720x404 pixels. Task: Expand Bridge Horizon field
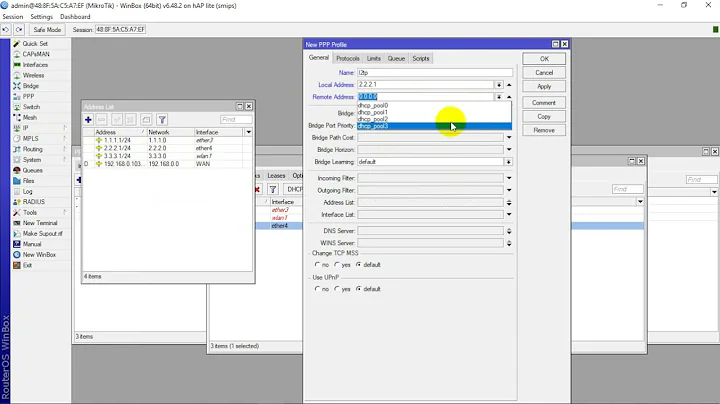pos(509,149)
